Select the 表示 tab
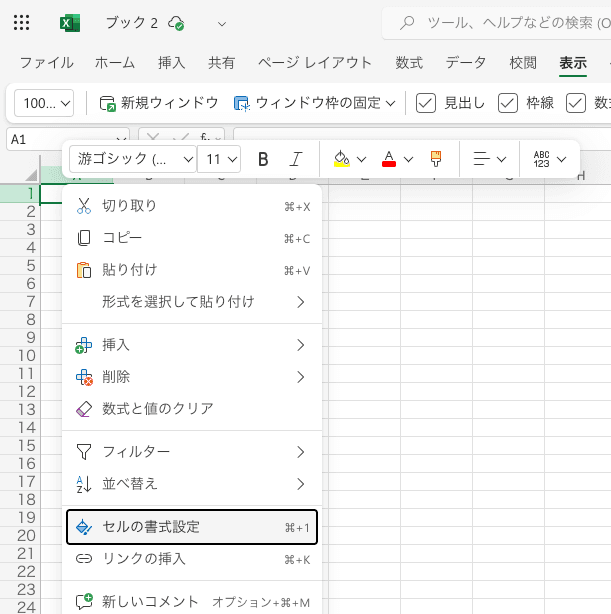 click(573, 63)
